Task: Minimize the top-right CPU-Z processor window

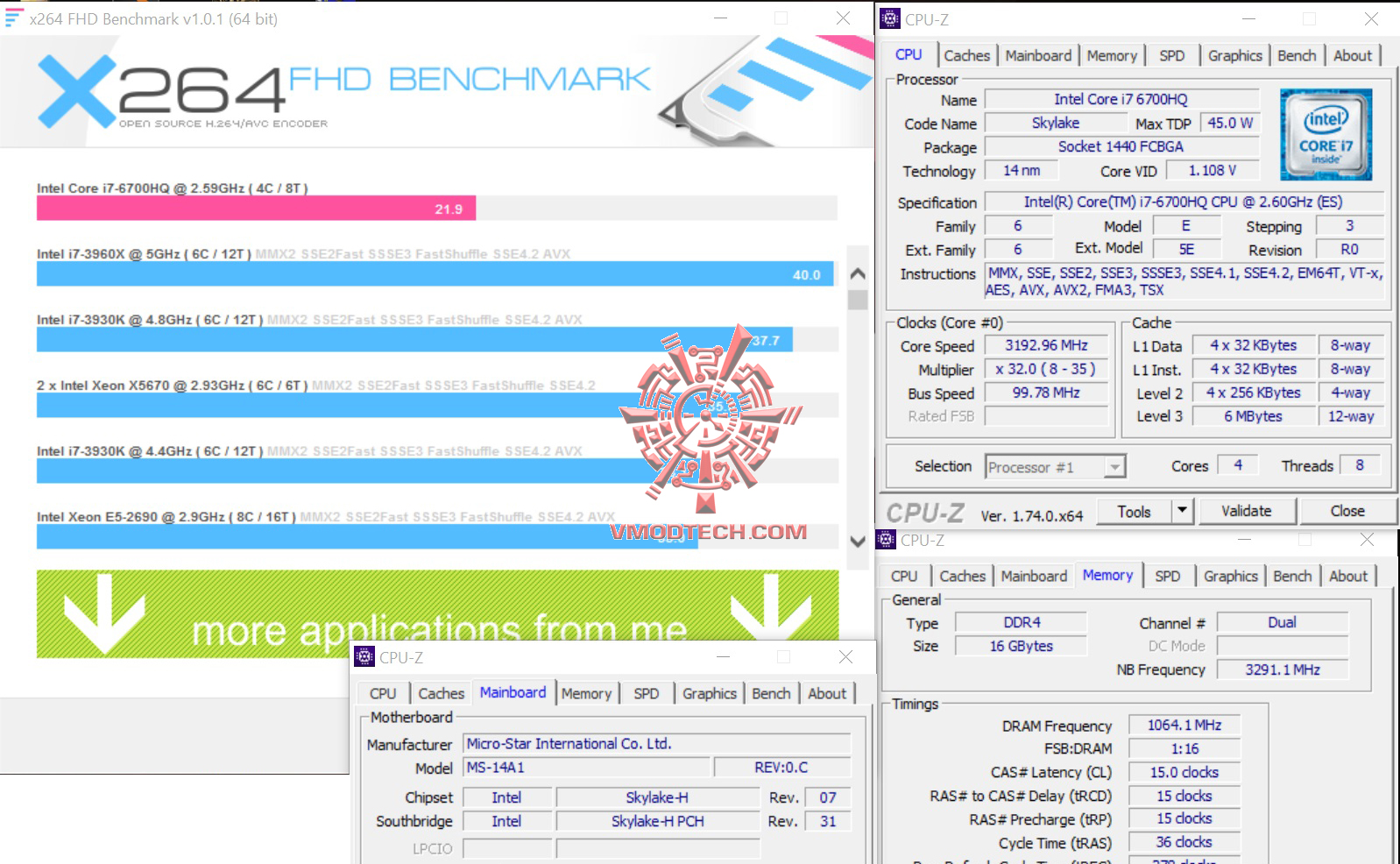Action: point(1248,18)
